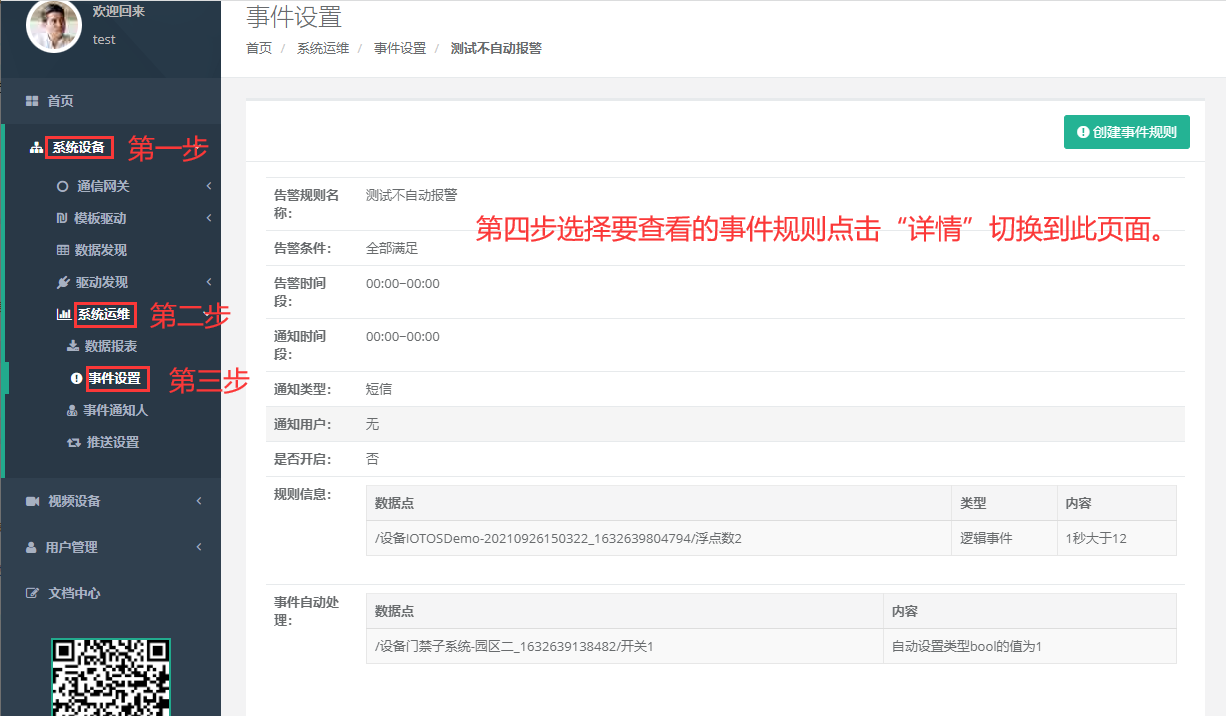Open 文档中心 via its document icon
The height and width of the screenshot is (716, 1226).
tap(33, 592)
